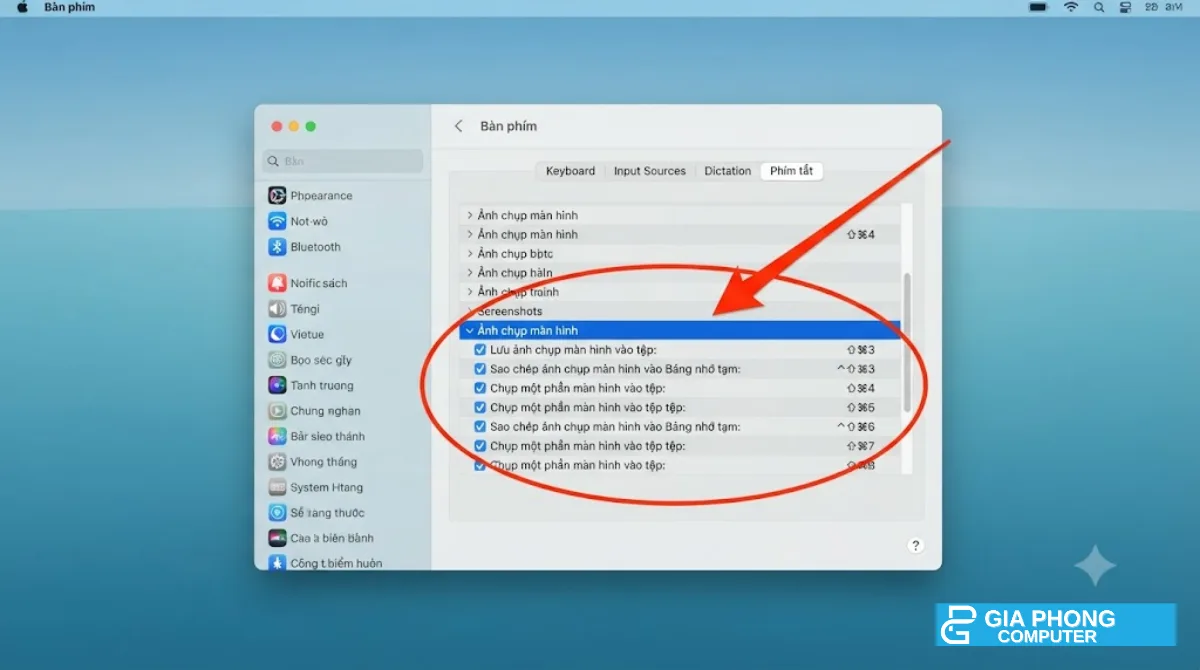Image resolution: width=1200 pixels, height=670 pixels.
Task: Click the question mark help button
Action: pos(915,545)
